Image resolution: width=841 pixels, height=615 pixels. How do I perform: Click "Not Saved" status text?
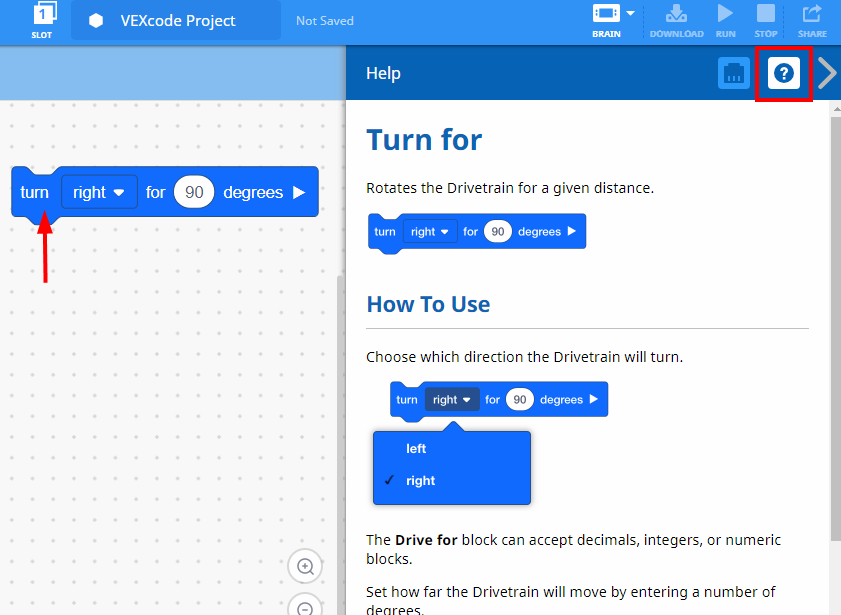324,21
